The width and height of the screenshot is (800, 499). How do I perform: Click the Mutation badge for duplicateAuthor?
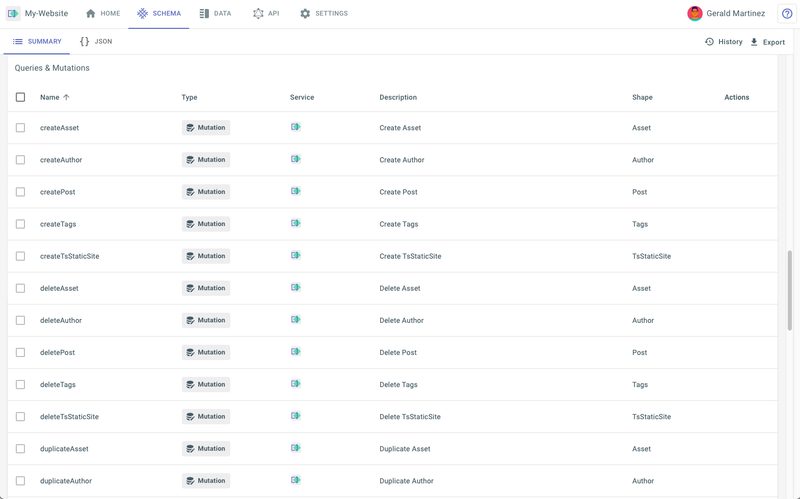pos(206,481)
